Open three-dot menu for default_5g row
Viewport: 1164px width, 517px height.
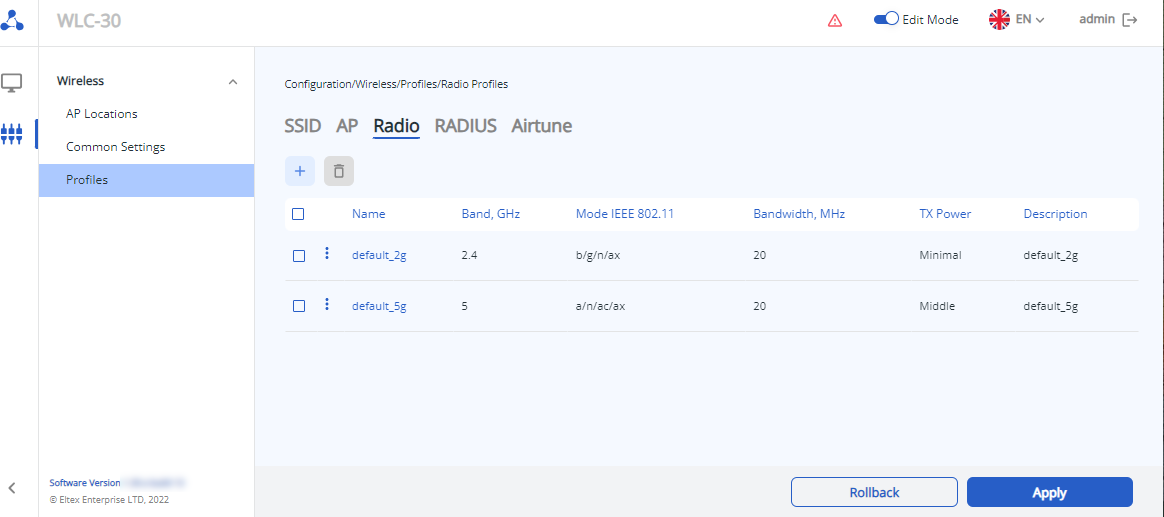pos(327,304)
